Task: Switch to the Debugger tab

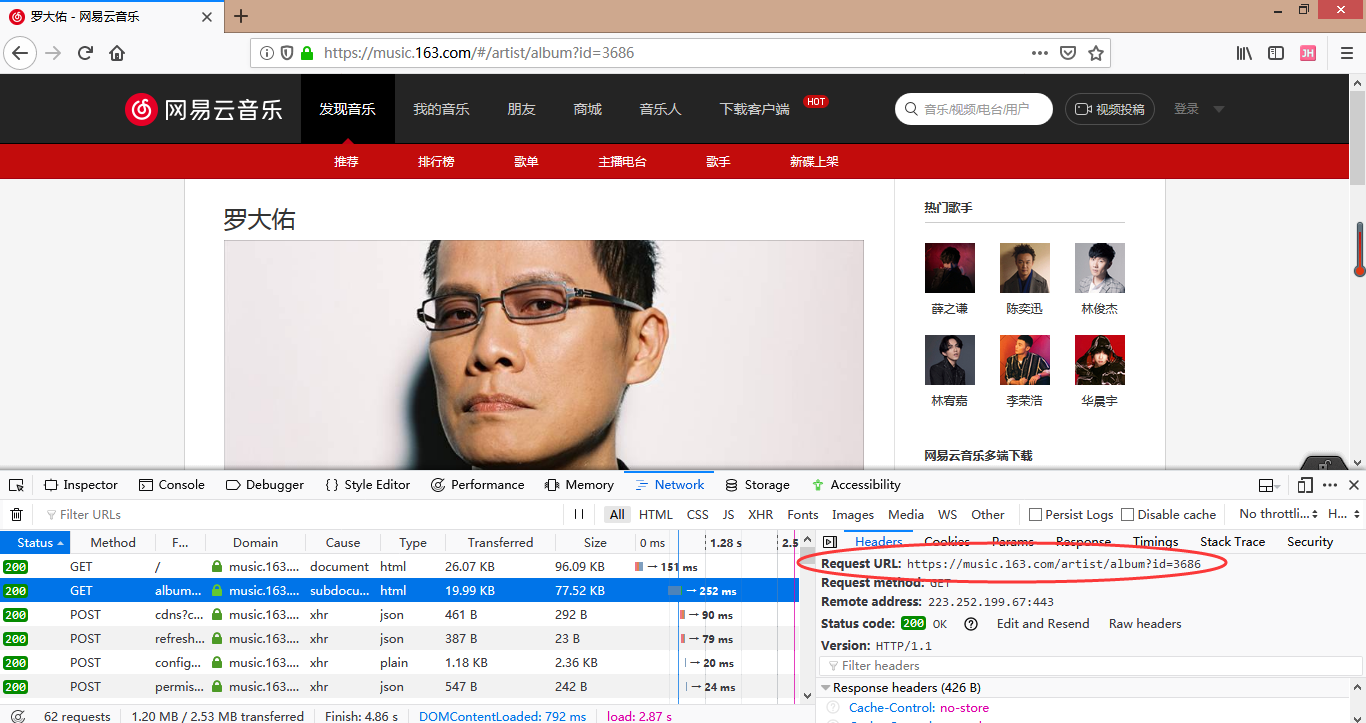Action: (x=265, y=485)
